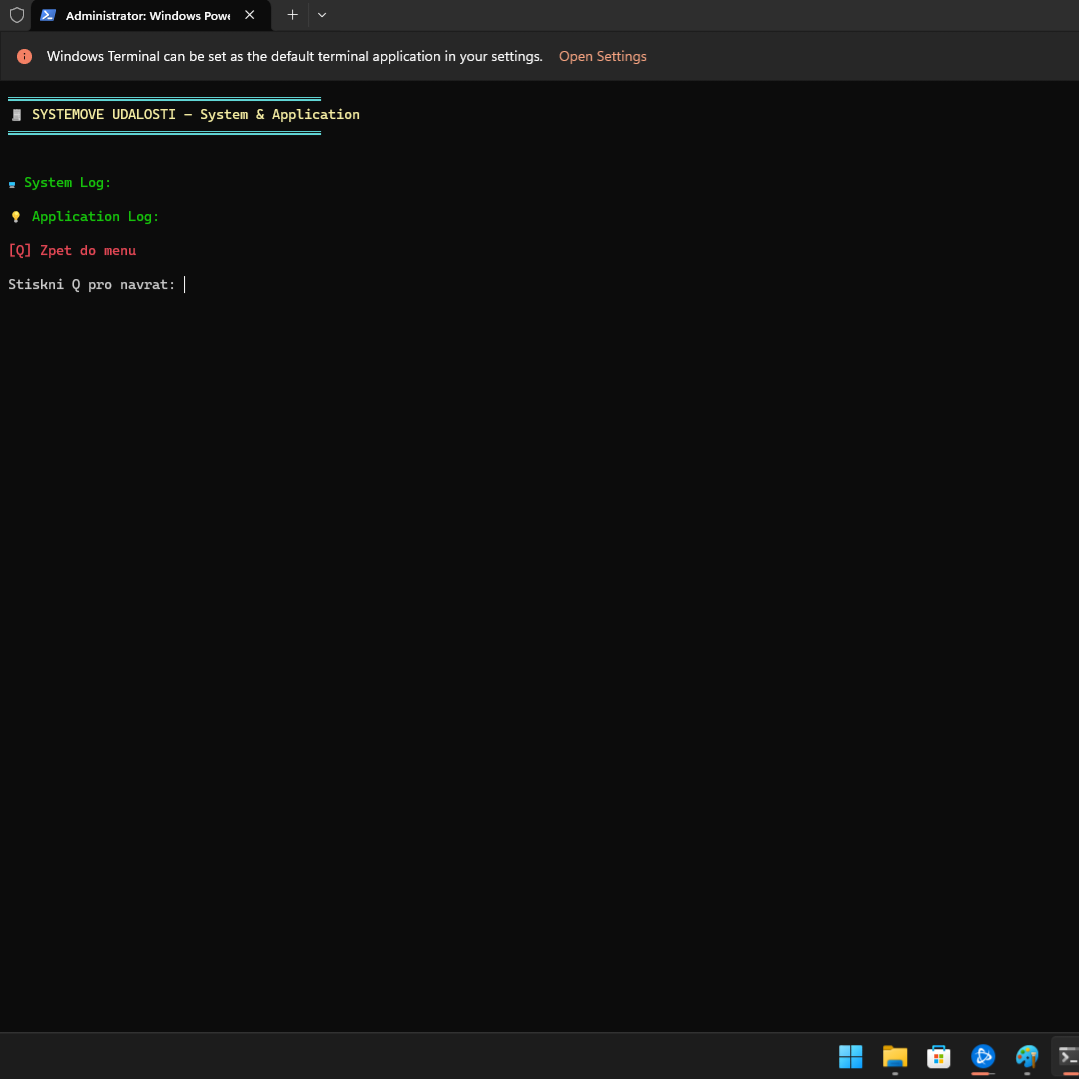The image size is (1079, 1079).
Task: Expand the new tab profile dropdown
Action: pyautogui.click(x=321, y=15)
